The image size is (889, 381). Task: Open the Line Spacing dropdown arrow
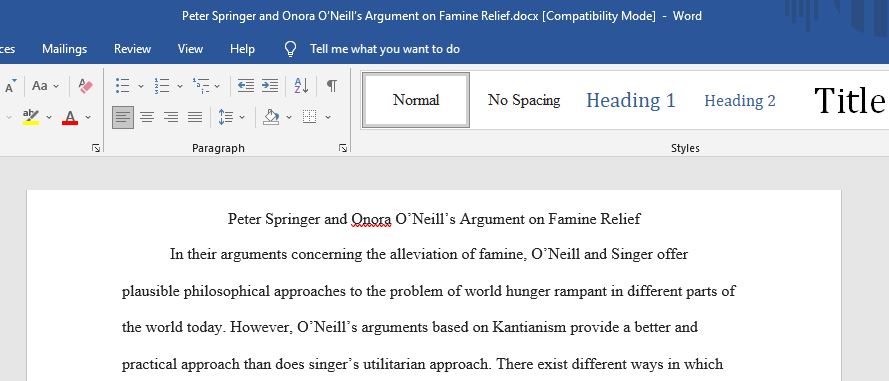pos(242,117)
